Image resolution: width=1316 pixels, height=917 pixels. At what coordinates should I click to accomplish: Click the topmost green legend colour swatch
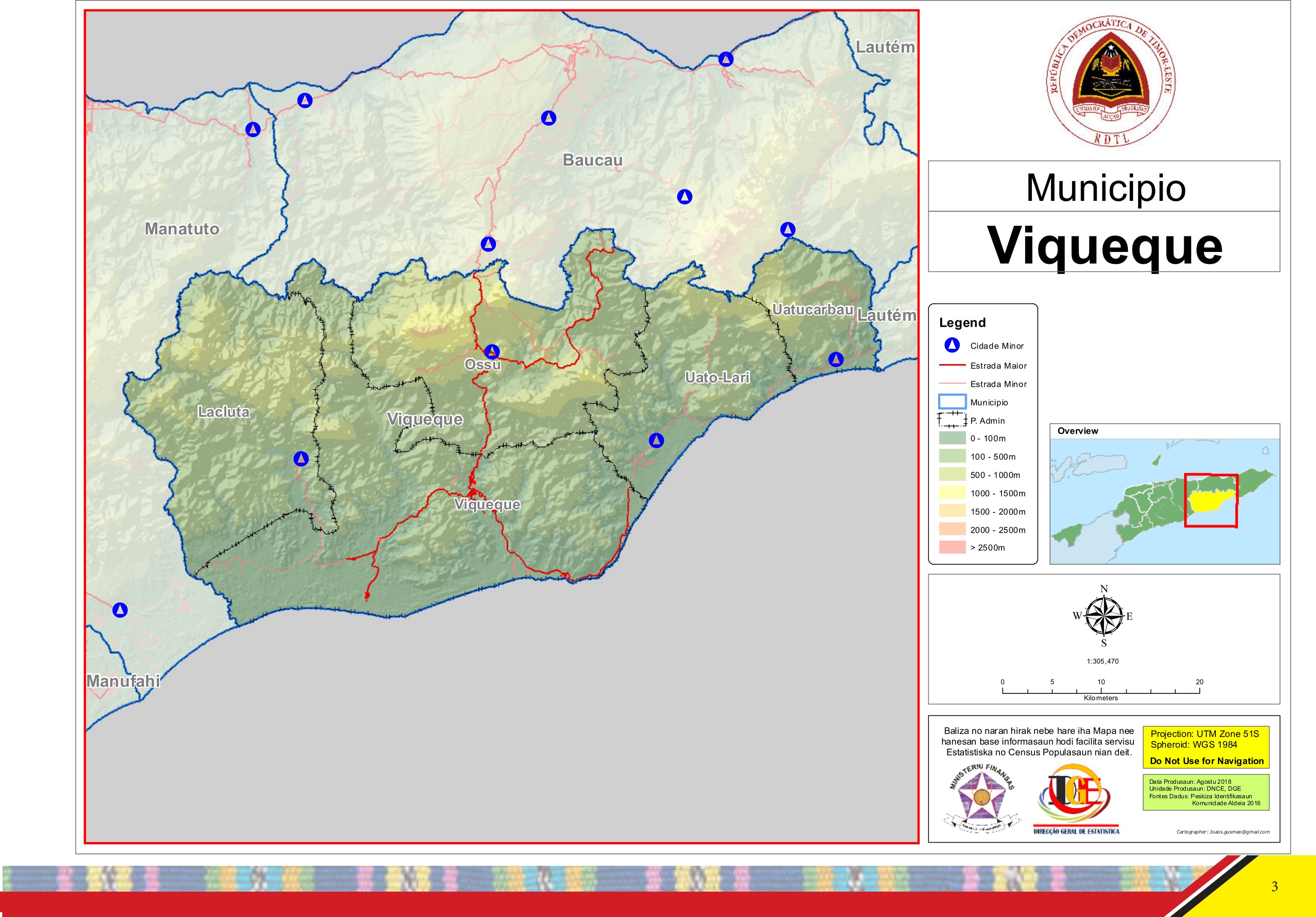click(952, 438)
